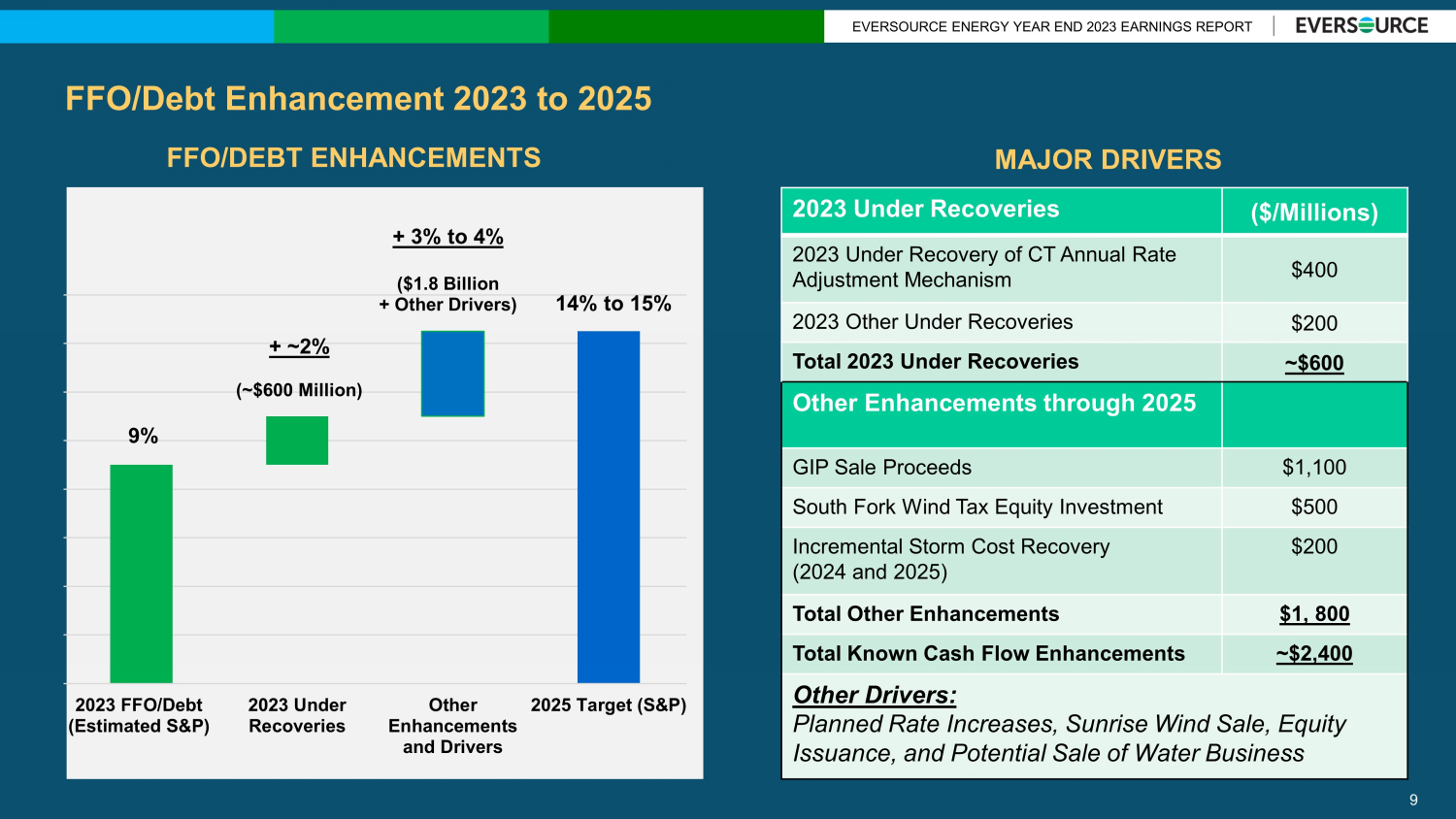Click the MAJOR DRIVERS heading
The width and height of the screenshot is (1456, 819).
click(1108, 159)
